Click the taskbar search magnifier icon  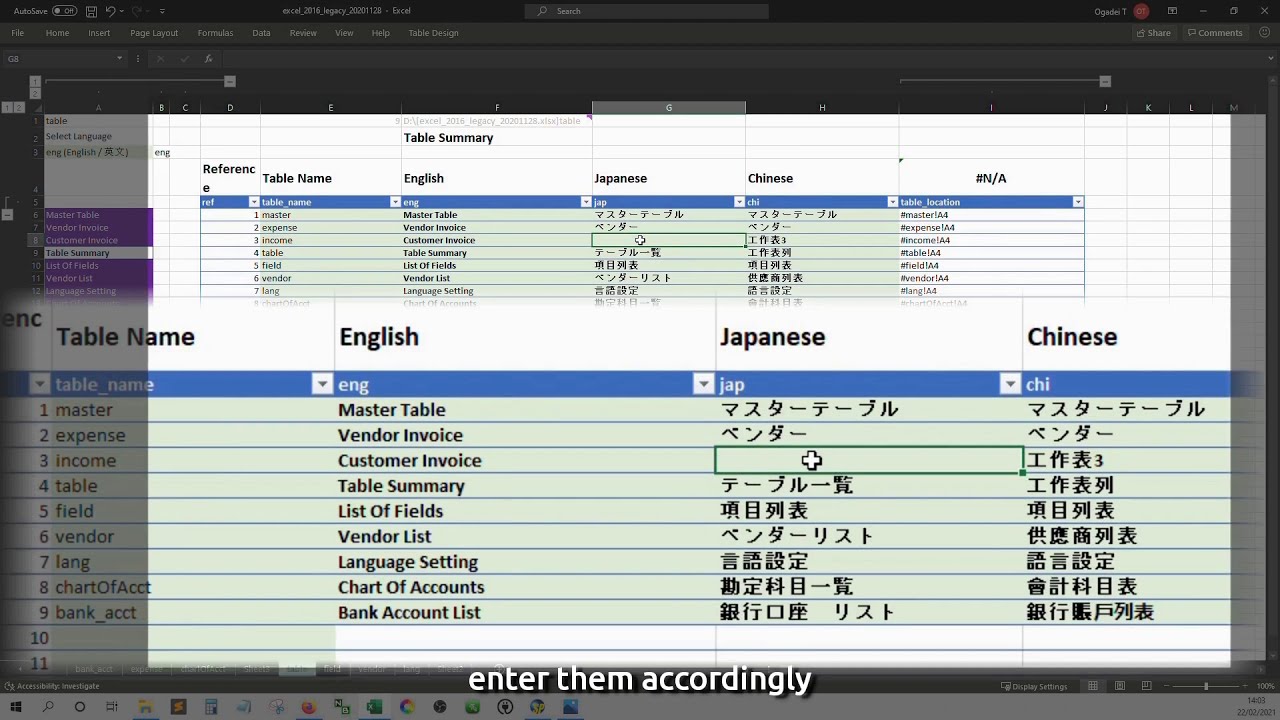pos(48,707)
